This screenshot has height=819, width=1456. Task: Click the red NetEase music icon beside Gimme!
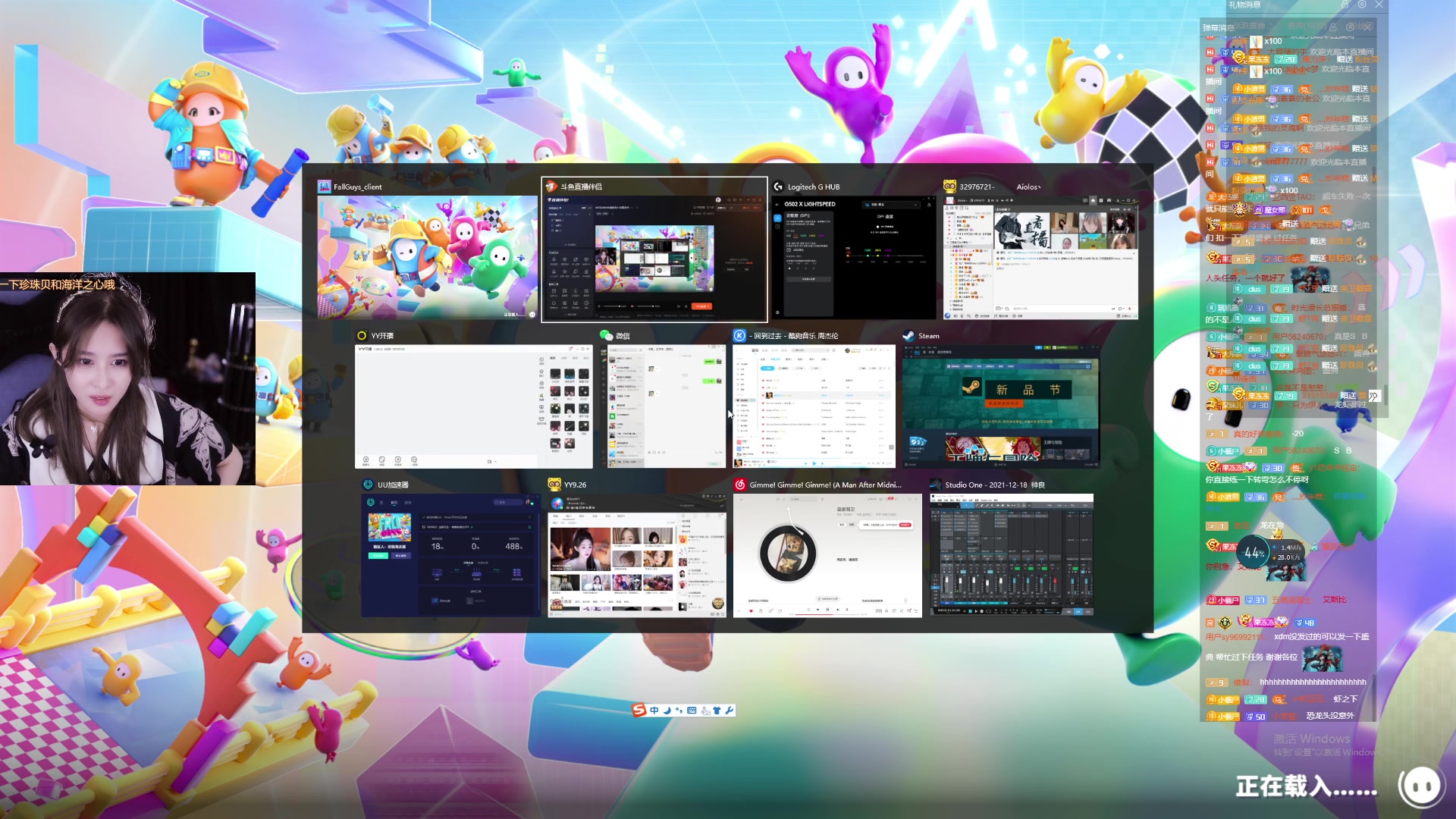pyautogui.click(x=739, y=485)
